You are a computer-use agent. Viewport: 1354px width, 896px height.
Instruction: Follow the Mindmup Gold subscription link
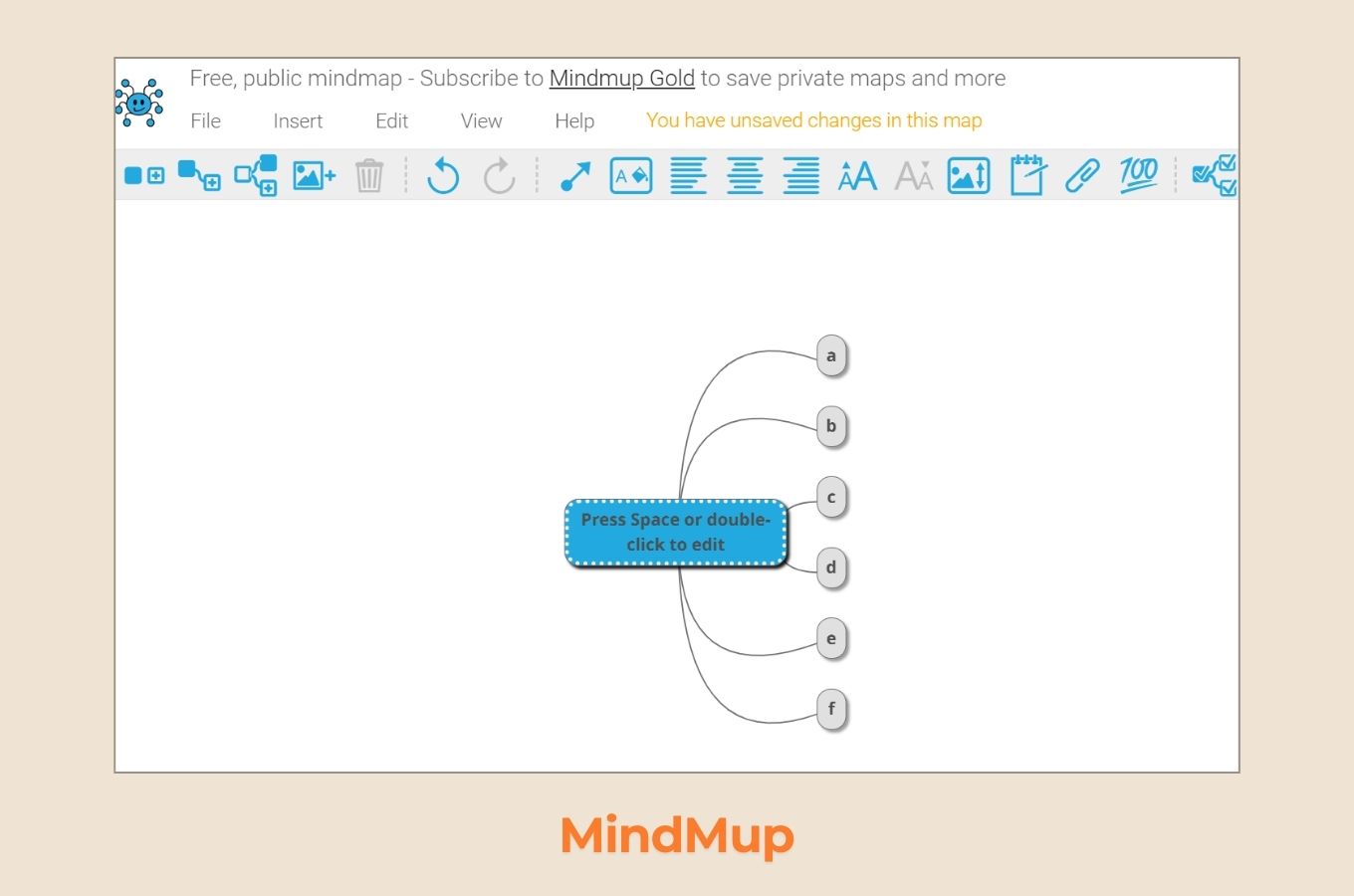pos(622,79)
